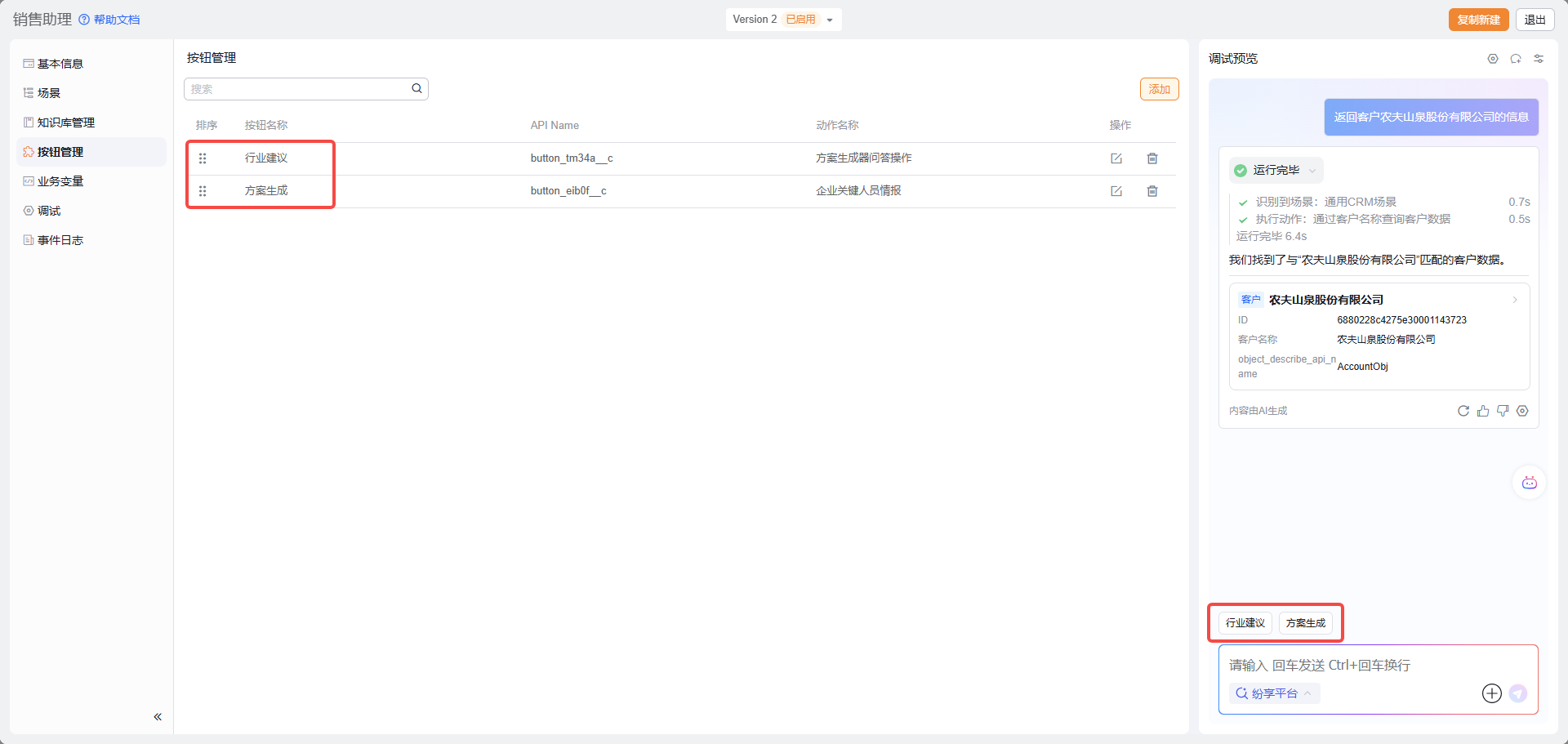Focus the chat message input box
Viewport: 1568px width, 744px height.
1379,666
